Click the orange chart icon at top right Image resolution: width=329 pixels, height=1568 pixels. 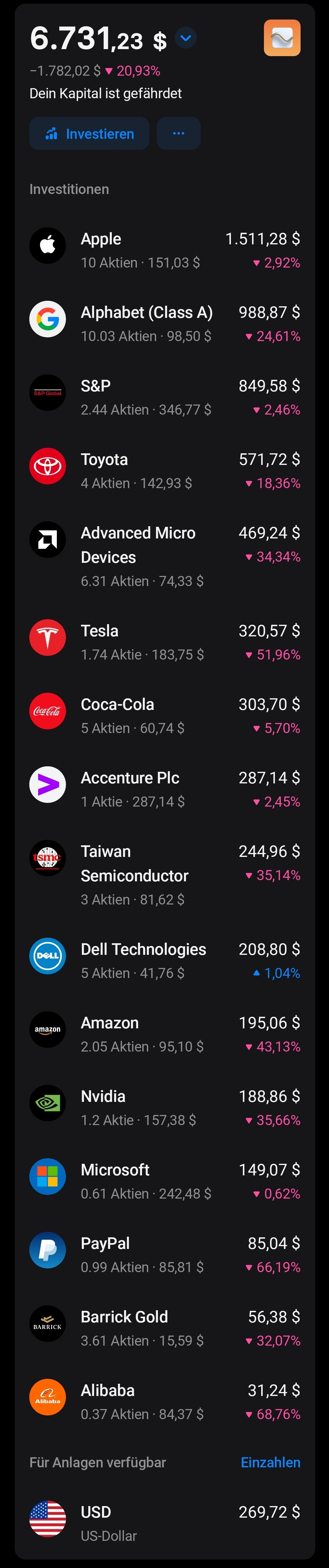click(x=281, y=38)
